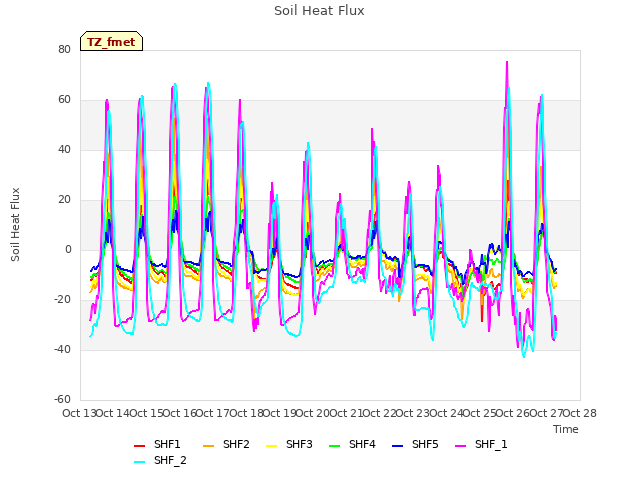
Task: Toggle the SHF4 legend entry
Action: [x=352, y=444]
